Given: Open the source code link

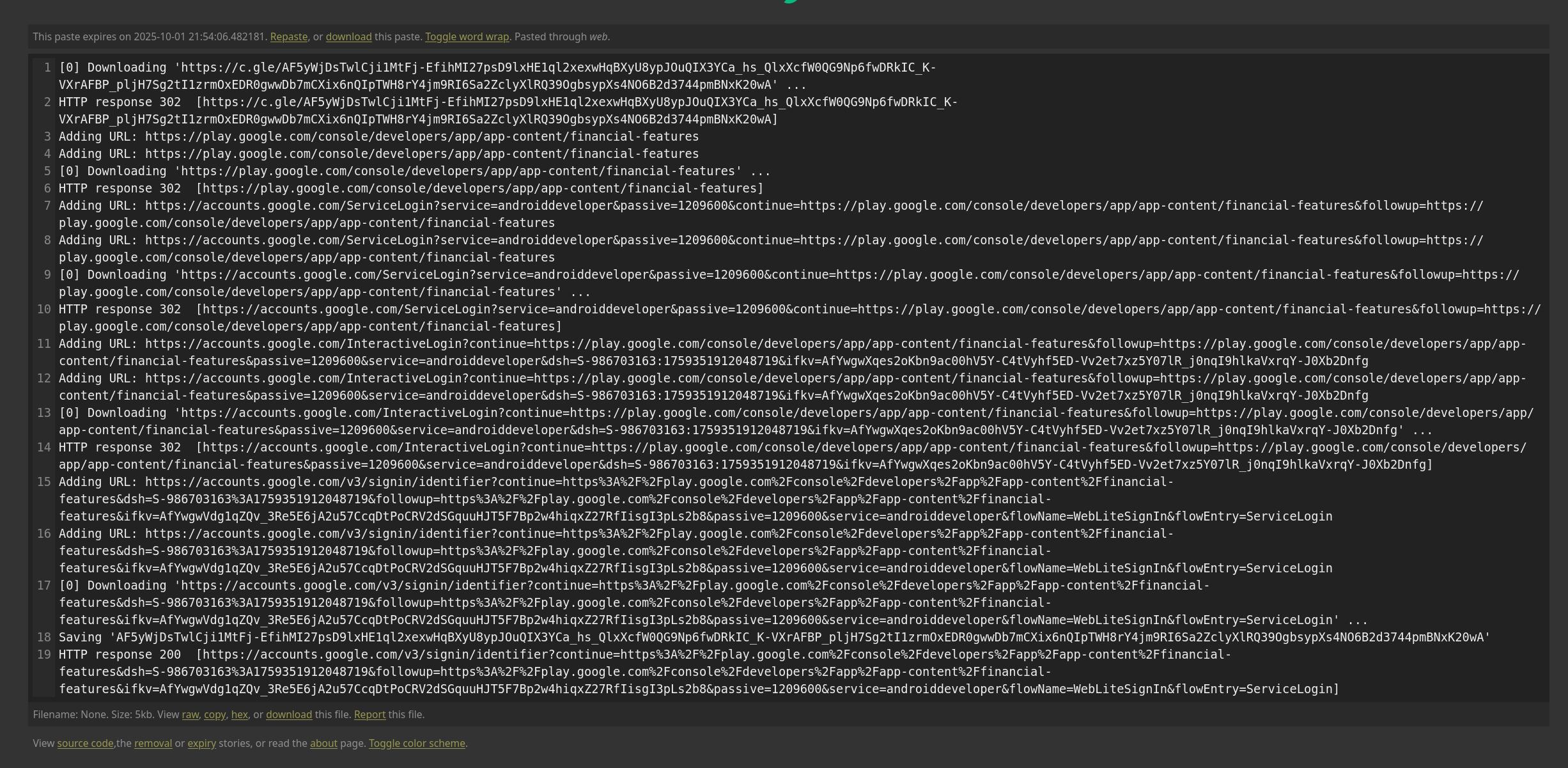Looking at the screenshot, I should (85, 744).
